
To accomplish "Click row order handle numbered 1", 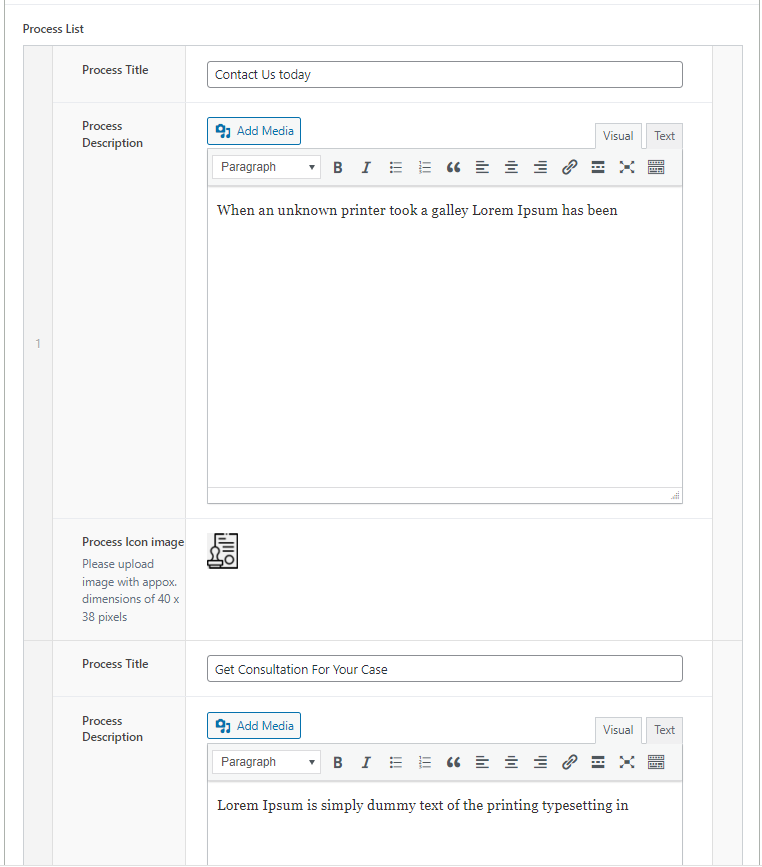I will pyautogui.click(x=38, y=343).
